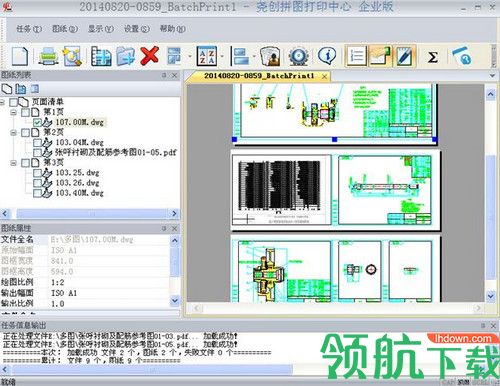500x386 pixels.
Task: Toggle the 第1页 checkbox
Action: coord(25,112)
